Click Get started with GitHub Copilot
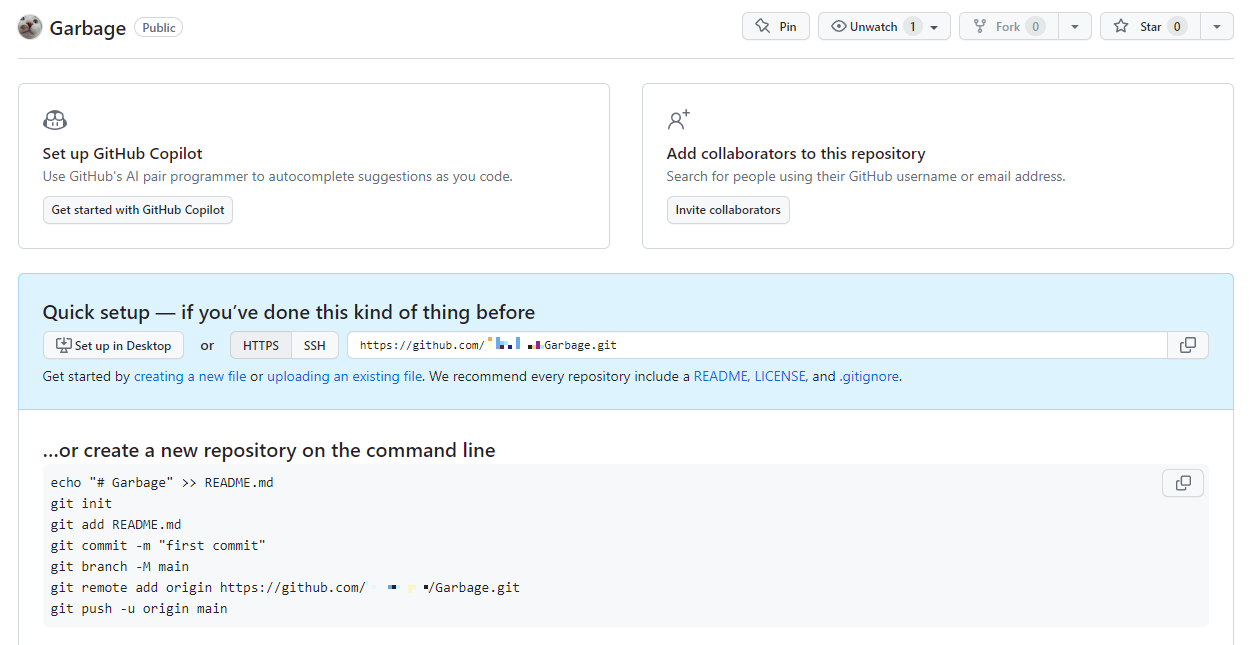This screenshot has width=1251, height=645. pos(138,210)
